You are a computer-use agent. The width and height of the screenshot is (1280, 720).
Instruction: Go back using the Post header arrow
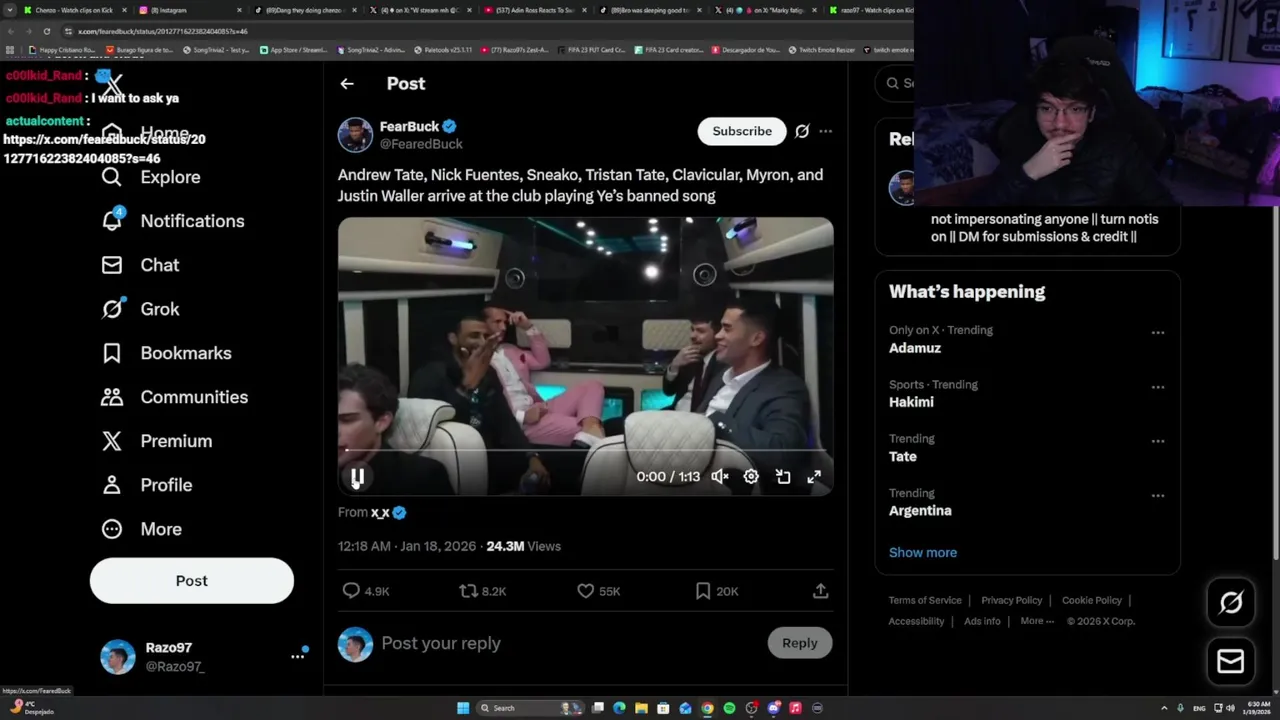pos(347,84)
